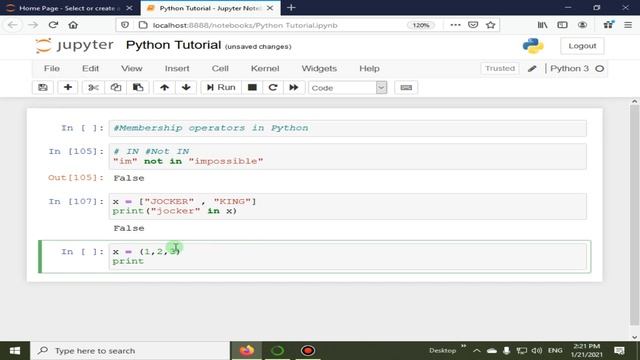Open the taskbar notification center icon

[619, 351]
